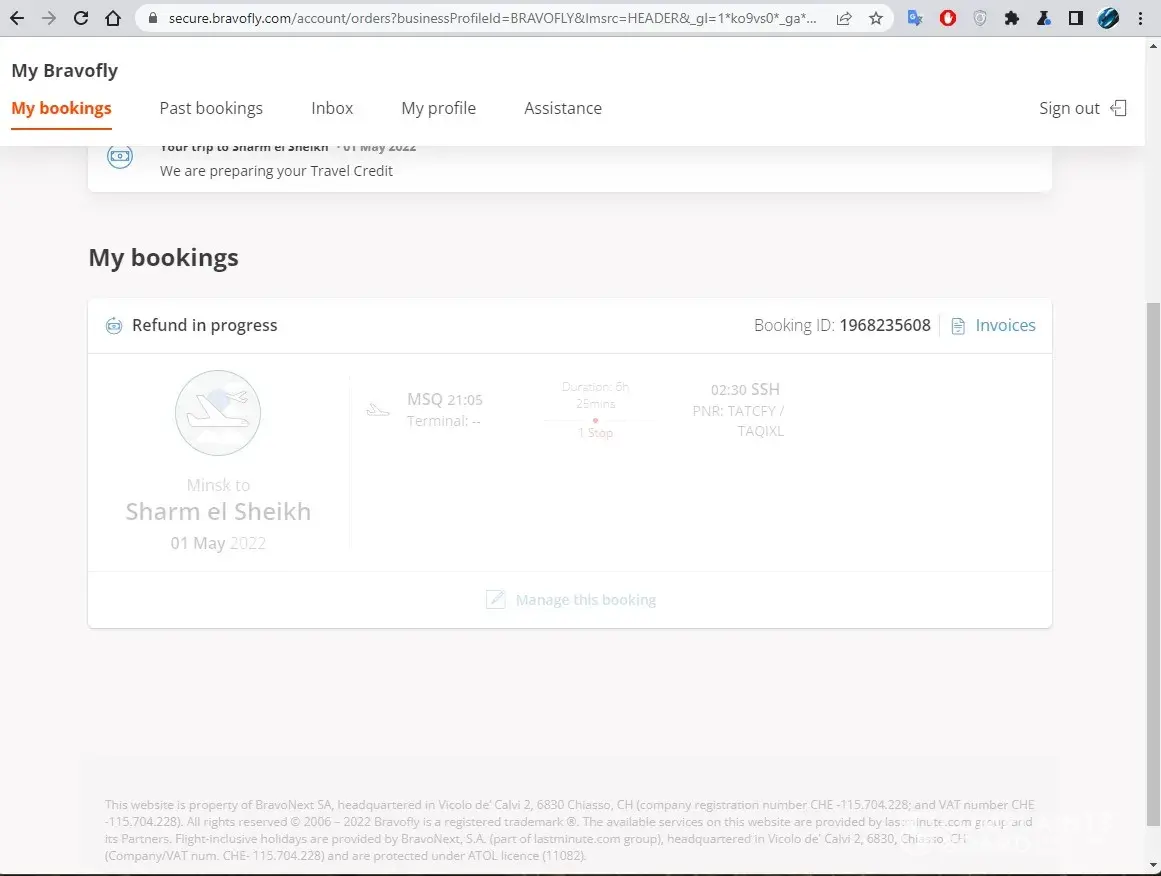
Task: Click the '1 Stop' indicator
Action: [x=595, y=432]
